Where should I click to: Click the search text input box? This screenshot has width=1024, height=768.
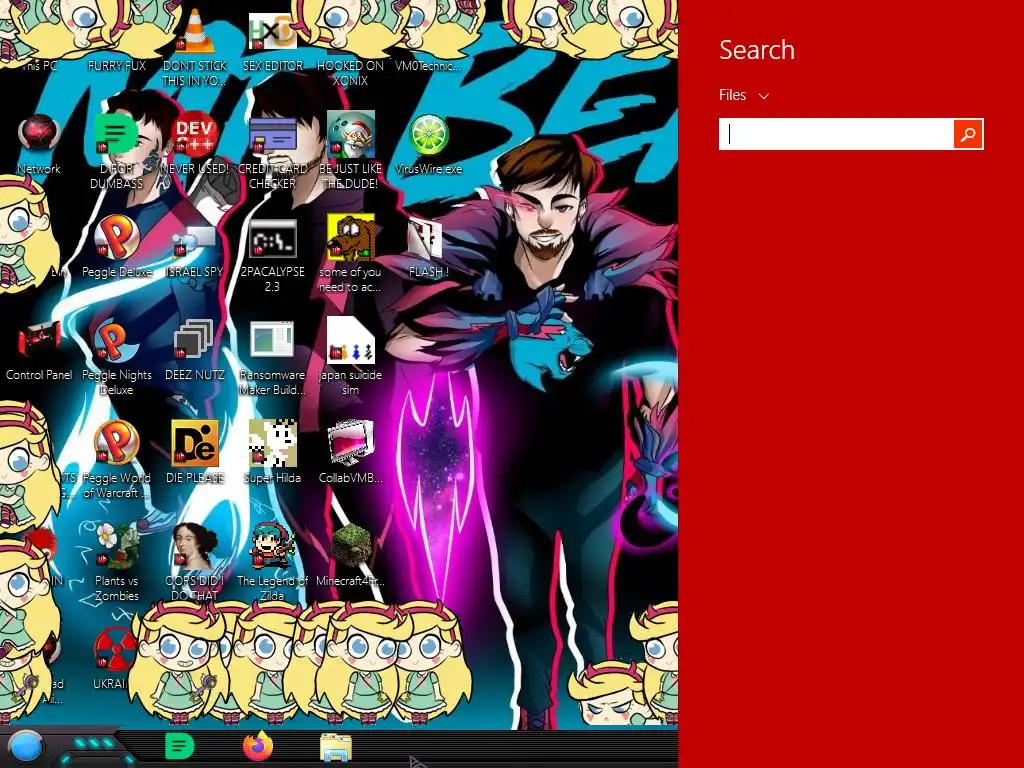point(836,134)
